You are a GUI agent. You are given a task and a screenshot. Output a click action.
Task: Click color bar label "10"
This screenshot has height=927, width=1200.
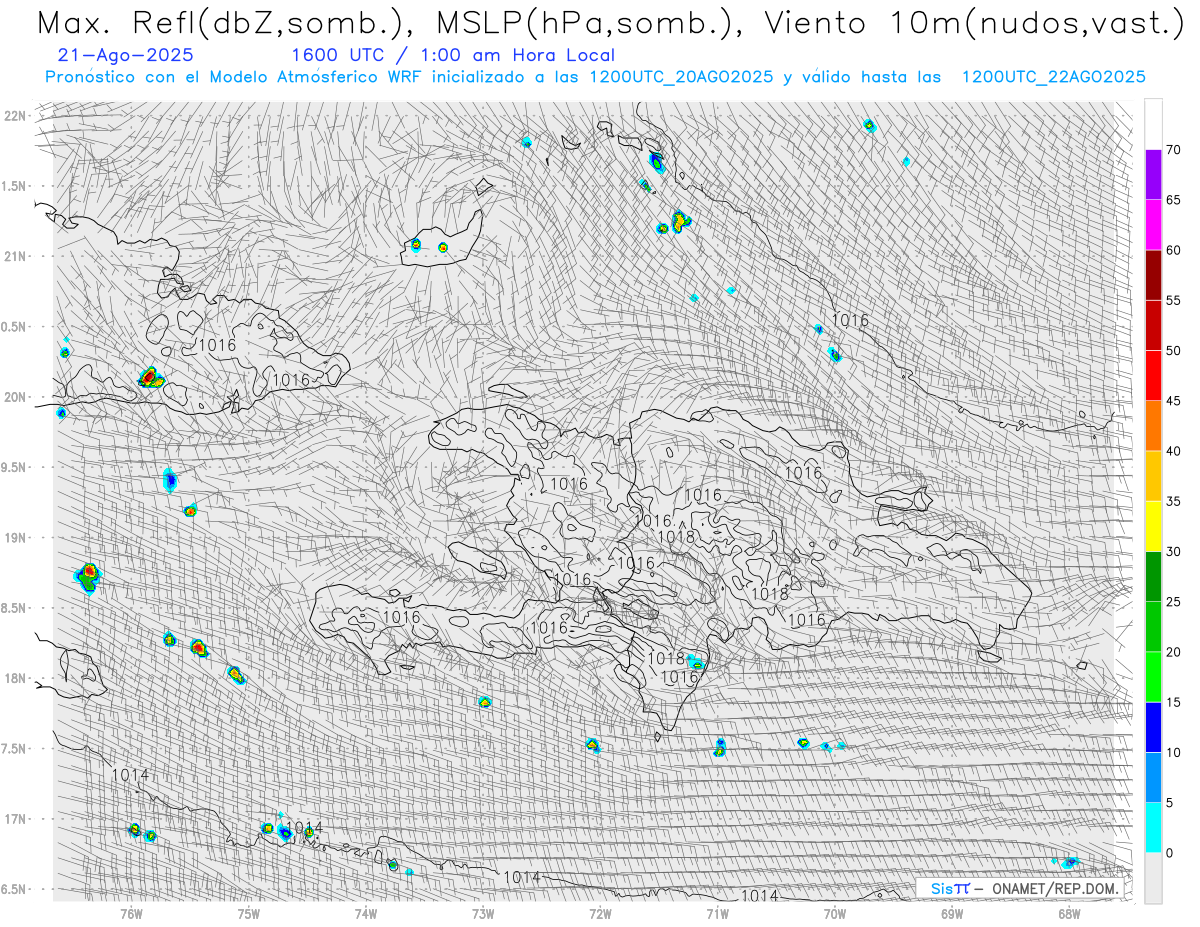click(1173, 752)
